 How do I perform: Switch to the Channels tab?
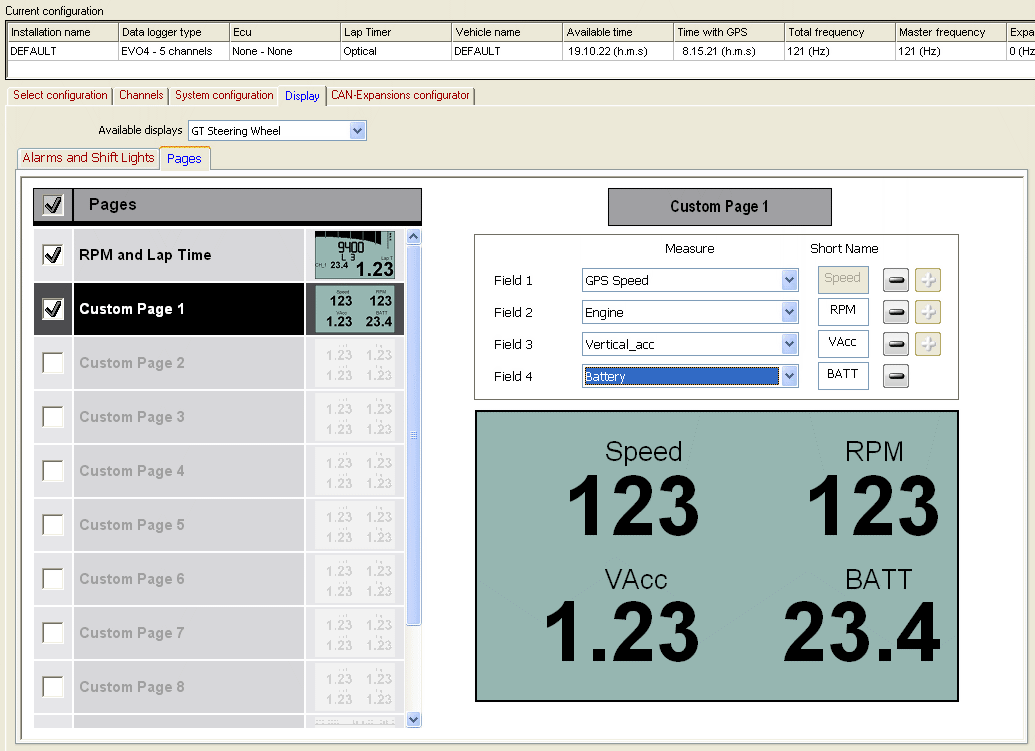click(x=141, y=95)
